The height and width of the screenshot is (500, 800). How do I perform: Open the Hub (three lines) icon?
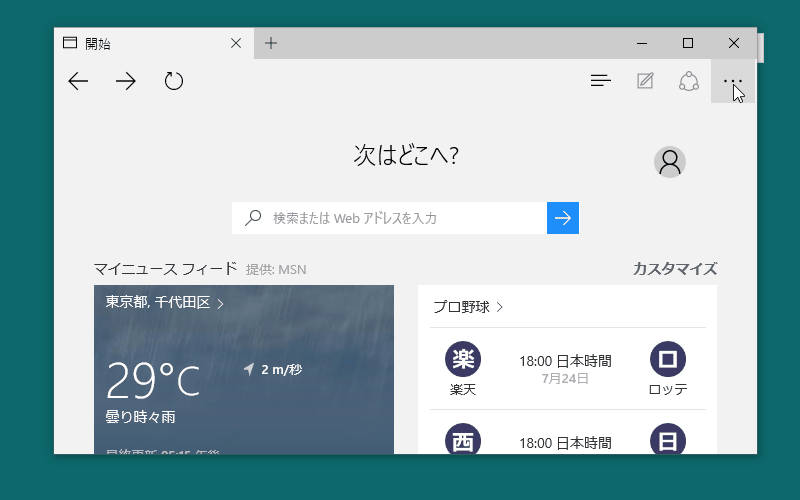pos(601,81)
